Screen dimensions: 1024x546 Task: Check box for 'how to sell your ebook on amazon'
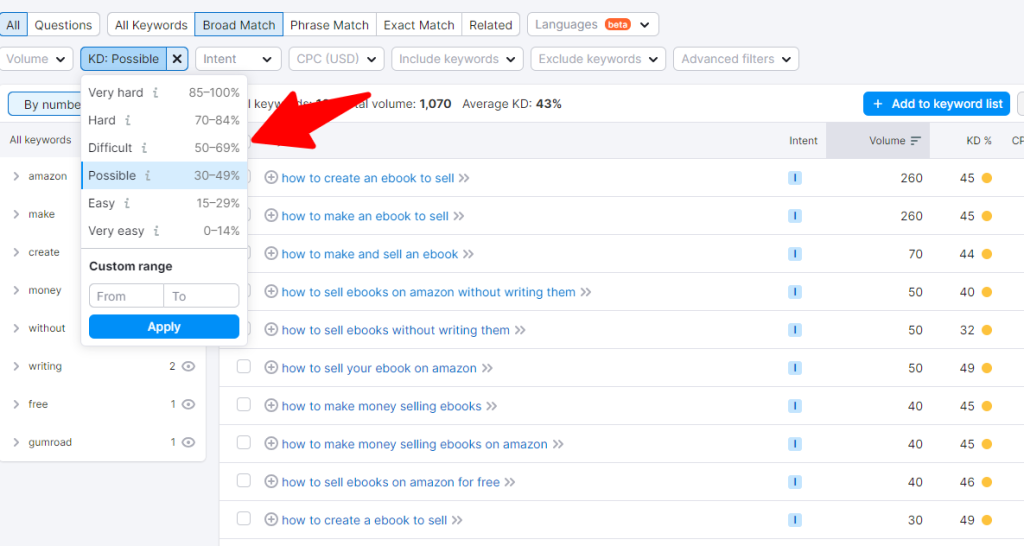pos(244,366)
